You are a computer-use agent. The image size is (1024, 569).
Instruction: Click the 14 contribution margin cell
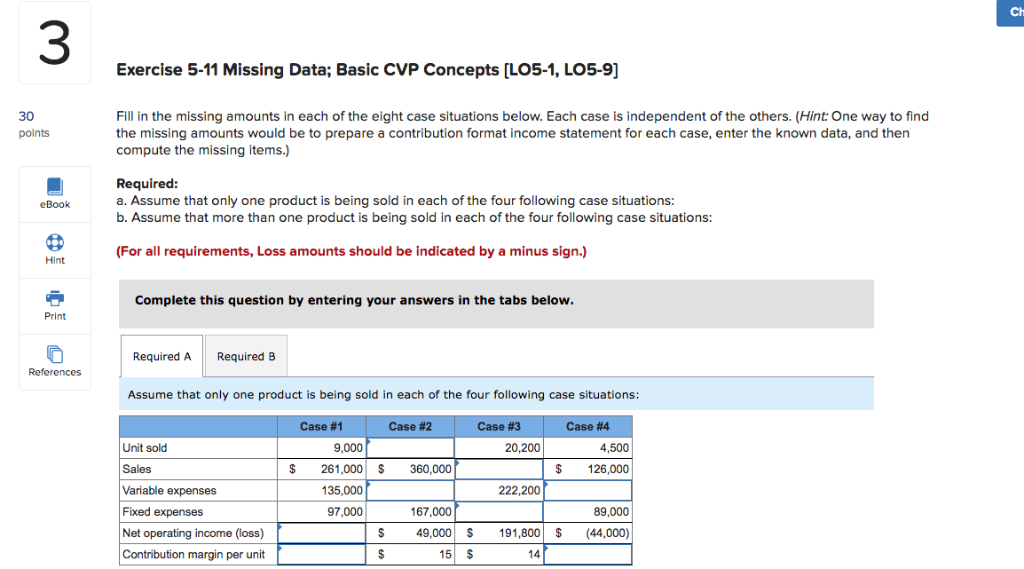(500, 554)
